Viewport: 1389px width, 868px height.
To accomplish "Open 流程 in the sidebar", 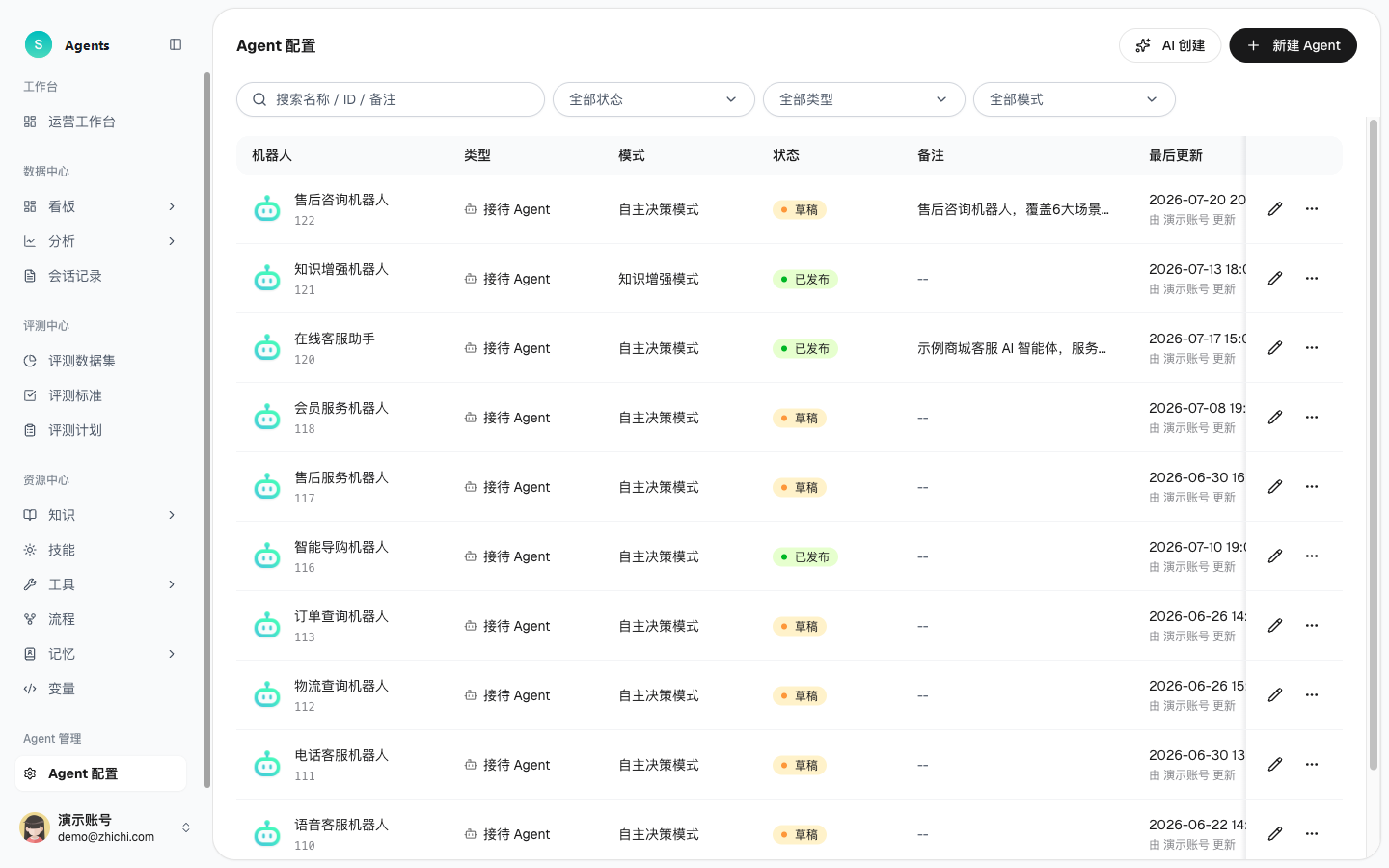I will tap(101, 619).
